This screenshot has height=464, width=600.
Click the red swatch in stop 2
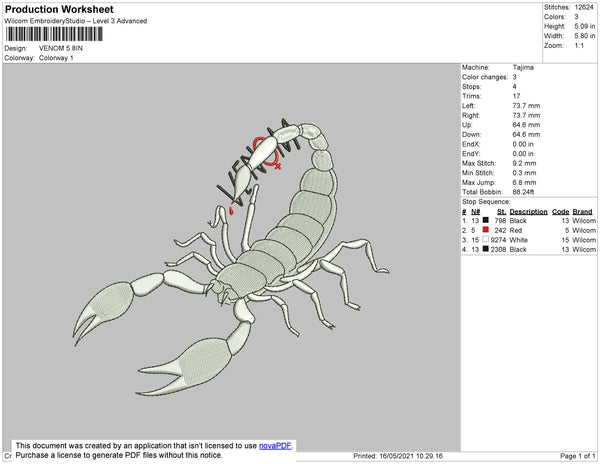(x=486, y=230)
